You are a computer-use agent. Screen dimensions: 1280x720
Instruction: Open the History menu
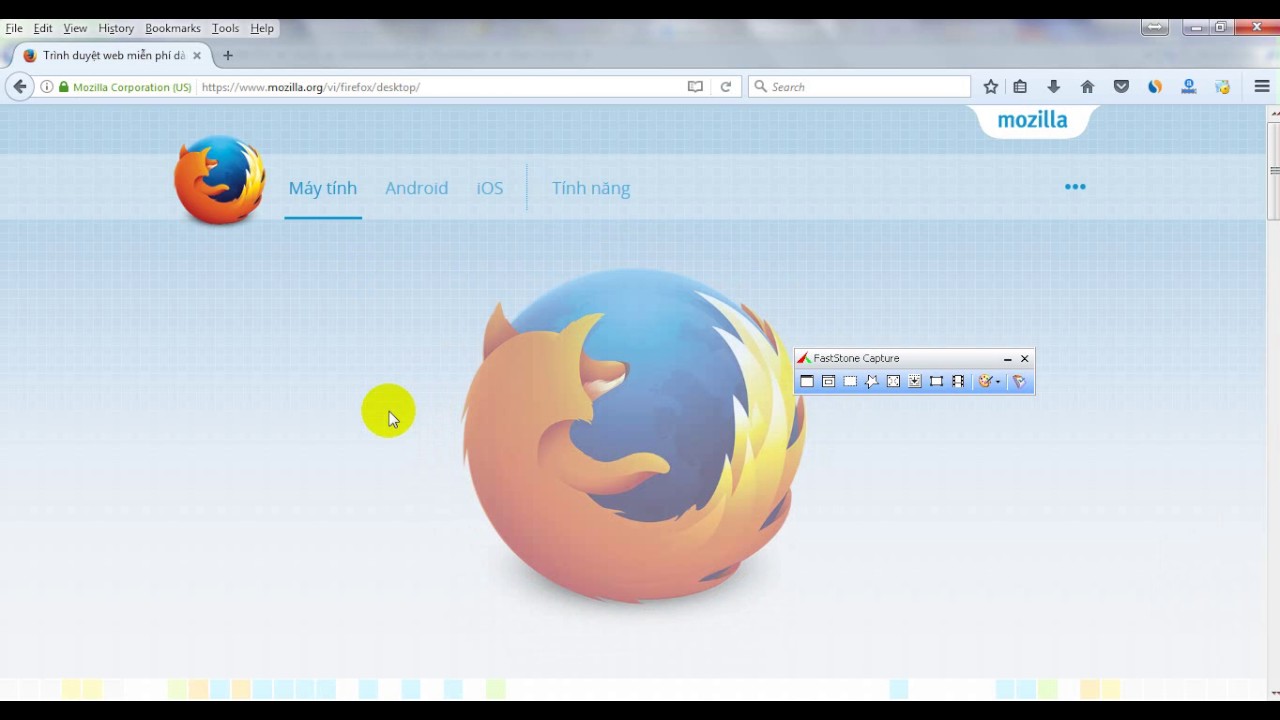[x=116, y=28]
